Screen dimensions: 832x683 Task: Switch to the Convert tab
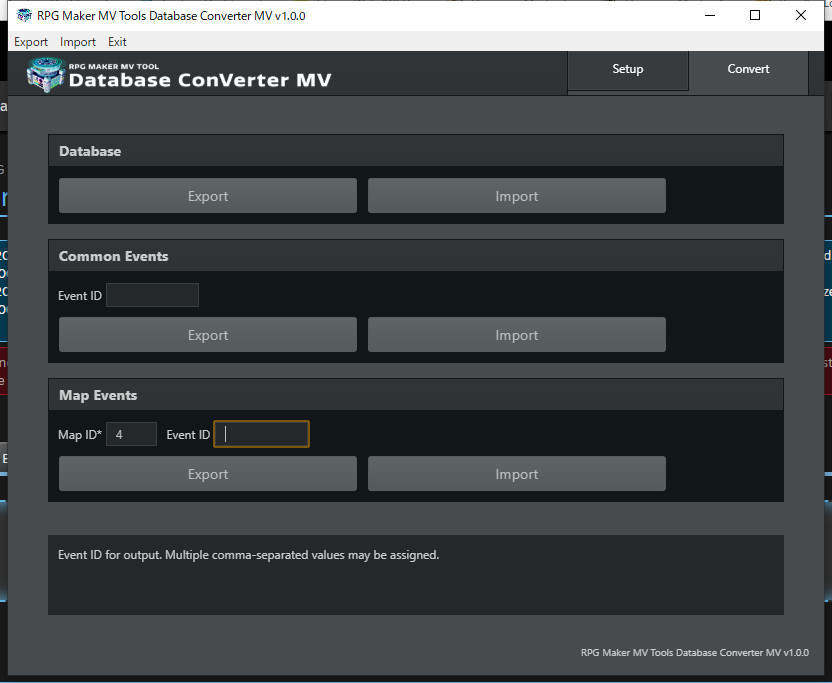tap(748, 69)
